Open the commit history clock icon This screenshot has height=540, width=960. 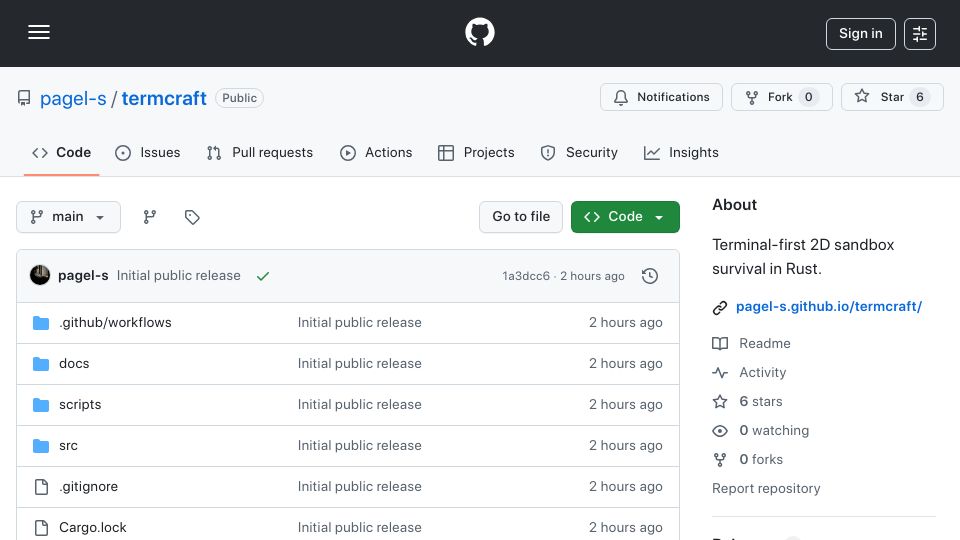[650, 276]
